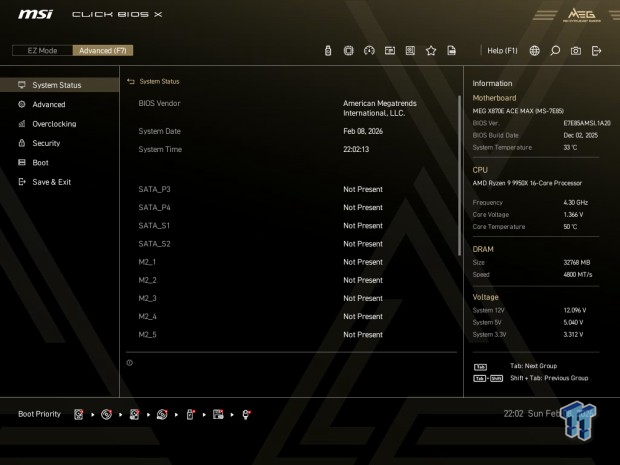Click the Motherboard heading in Information panel
620x465 pixels.
click(494, 98)
